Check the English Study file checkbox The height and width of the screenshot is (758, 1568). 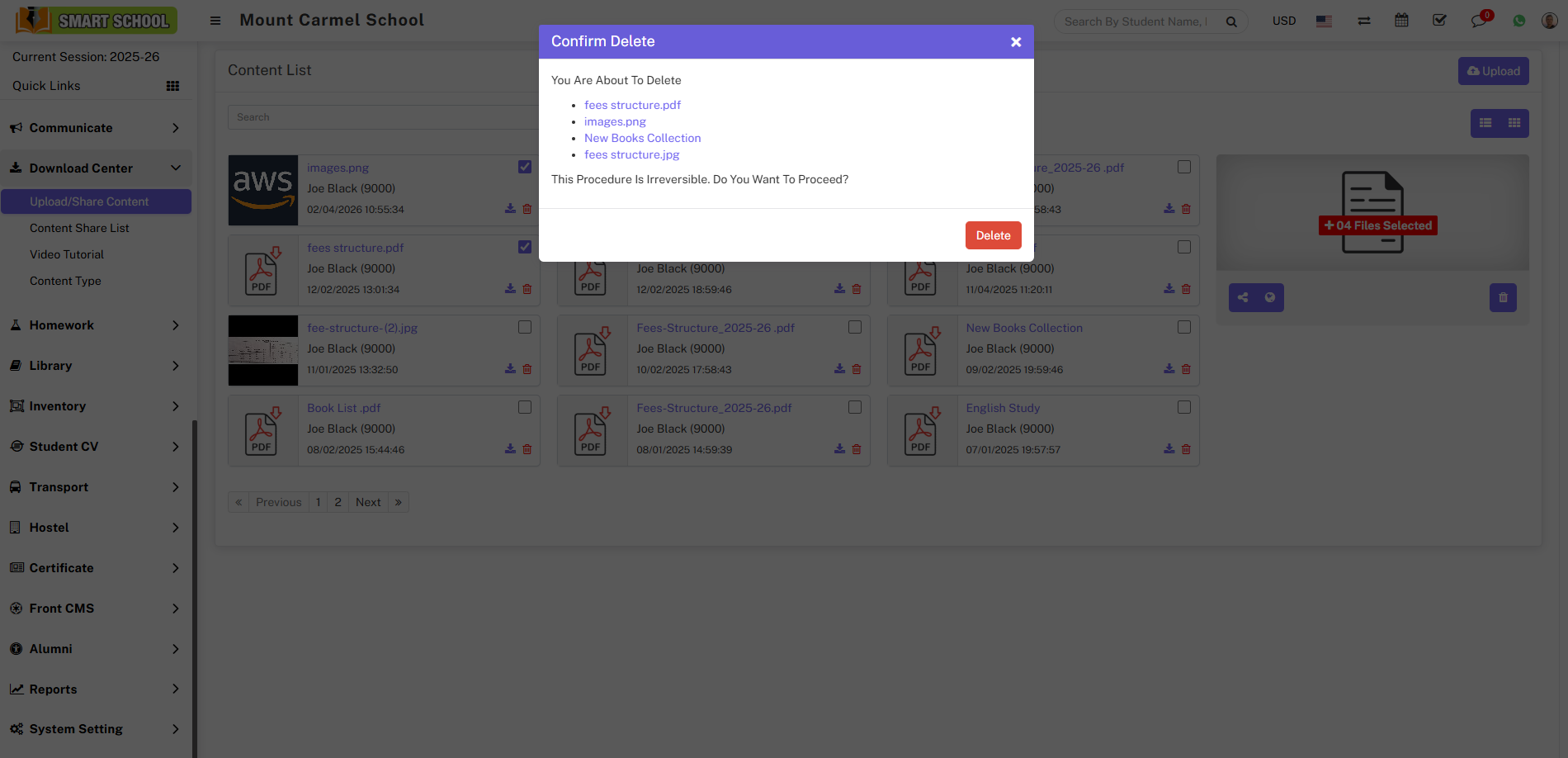pyautogui.click(x=1184, y=407)
